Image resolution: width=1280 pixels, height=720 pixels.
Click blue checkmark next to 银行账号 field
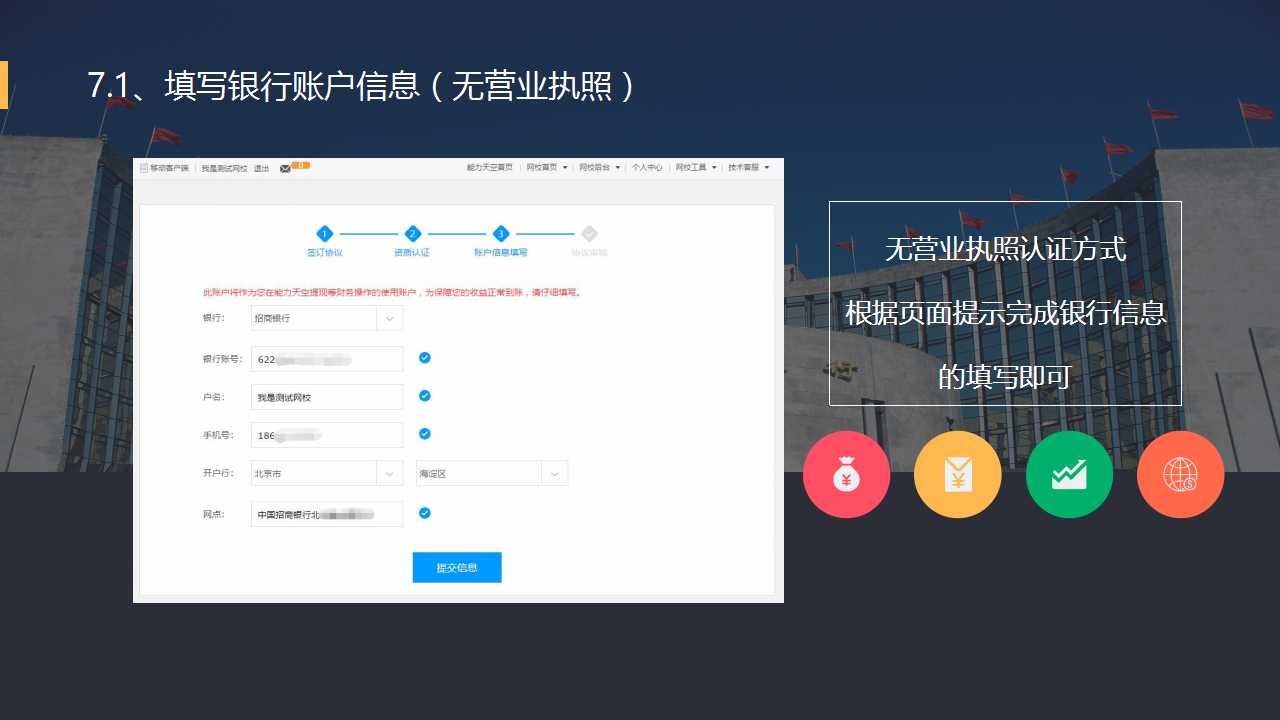425,358
